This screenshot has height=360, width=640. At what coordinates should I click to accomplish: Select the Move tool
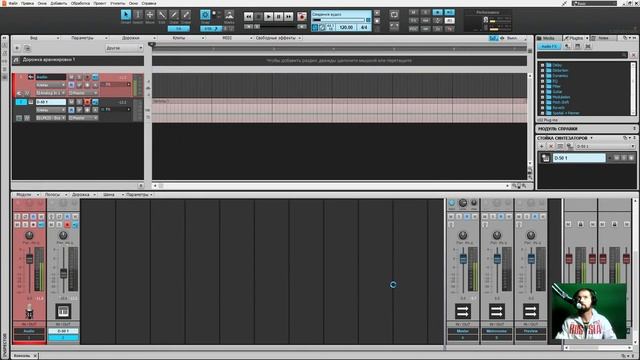[150, 16]
